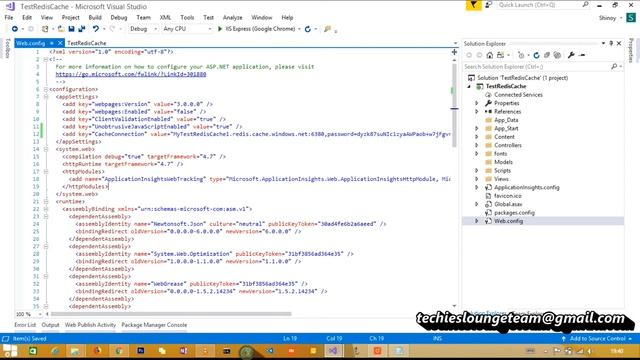Expand the References node

click(x=476, y=111)
